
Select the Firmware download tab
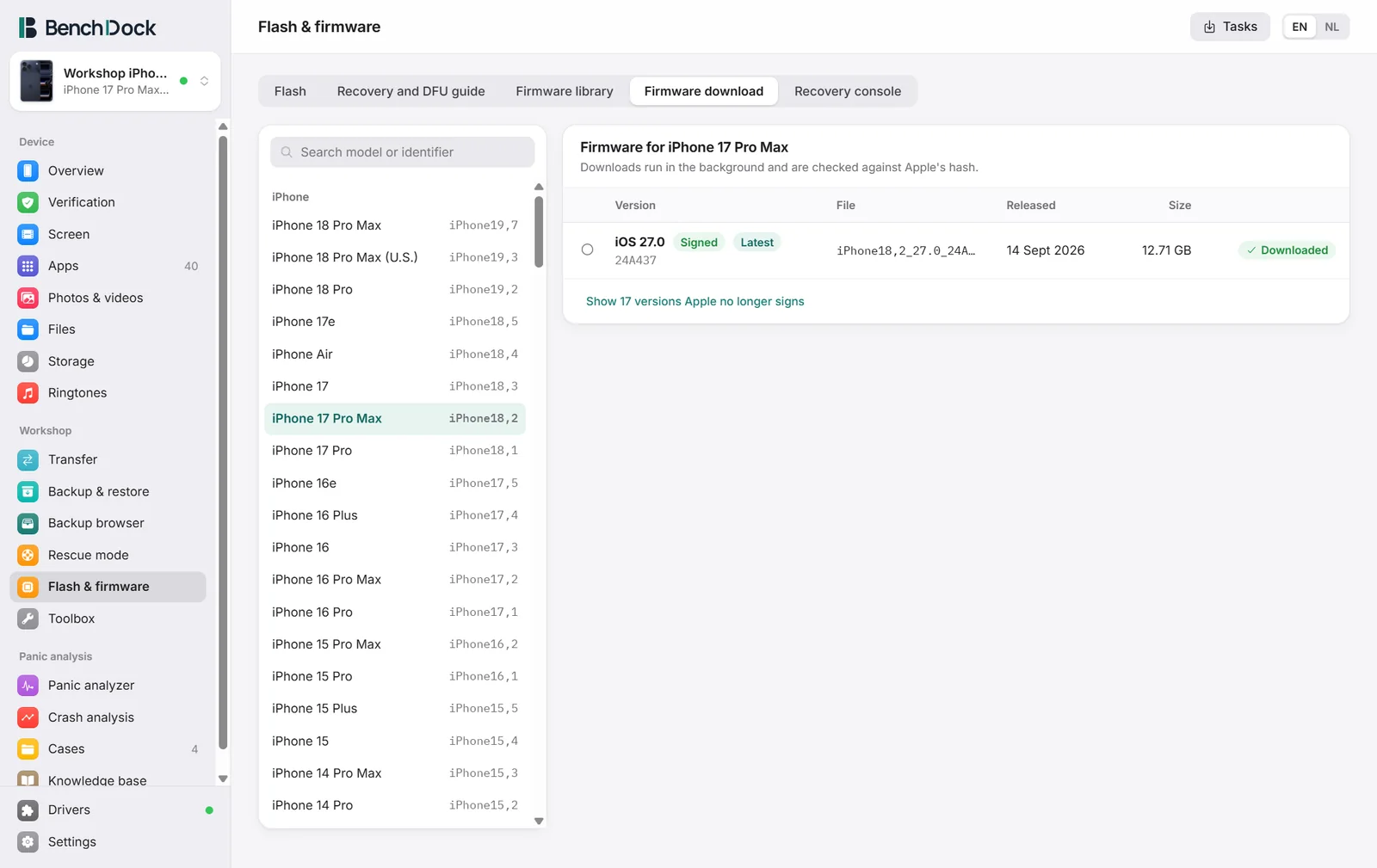pyautogui.click(x=704, y=91)
